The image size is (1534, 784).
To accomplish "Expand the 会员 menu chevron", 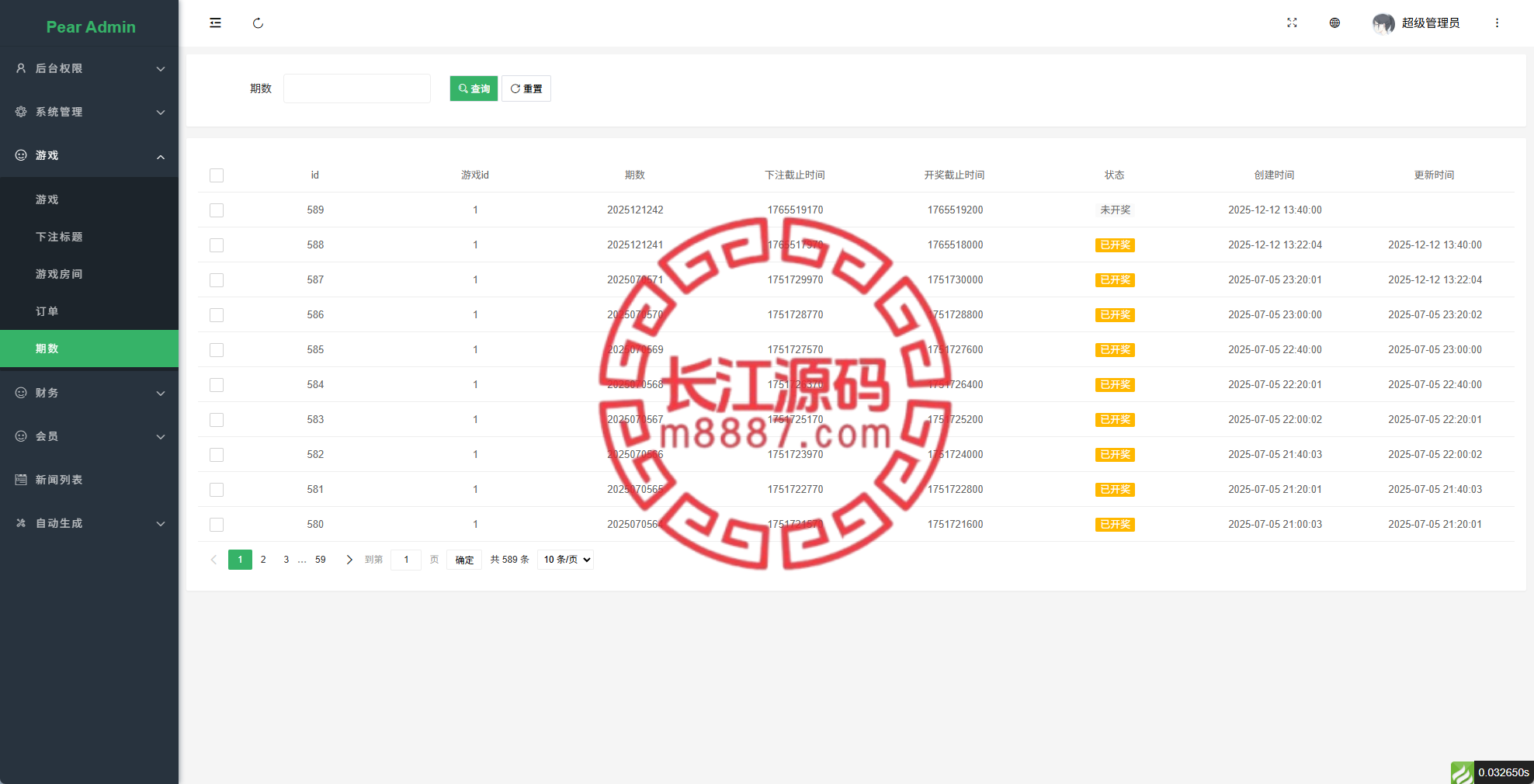I will [161, 437].
